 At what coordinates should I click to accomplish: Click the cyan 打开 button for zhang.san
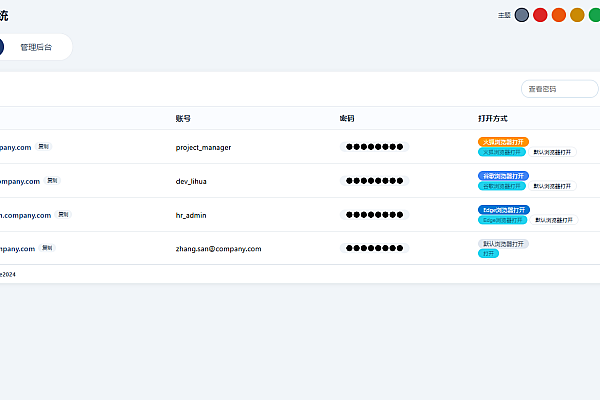488,254
